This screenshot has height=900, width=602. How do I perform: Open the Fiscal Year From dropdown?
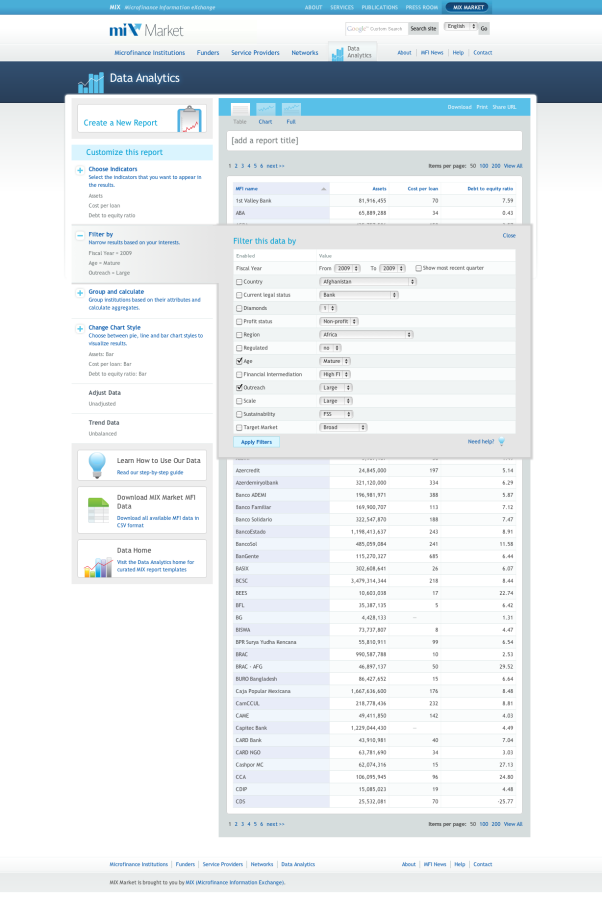tap(347, 268)
